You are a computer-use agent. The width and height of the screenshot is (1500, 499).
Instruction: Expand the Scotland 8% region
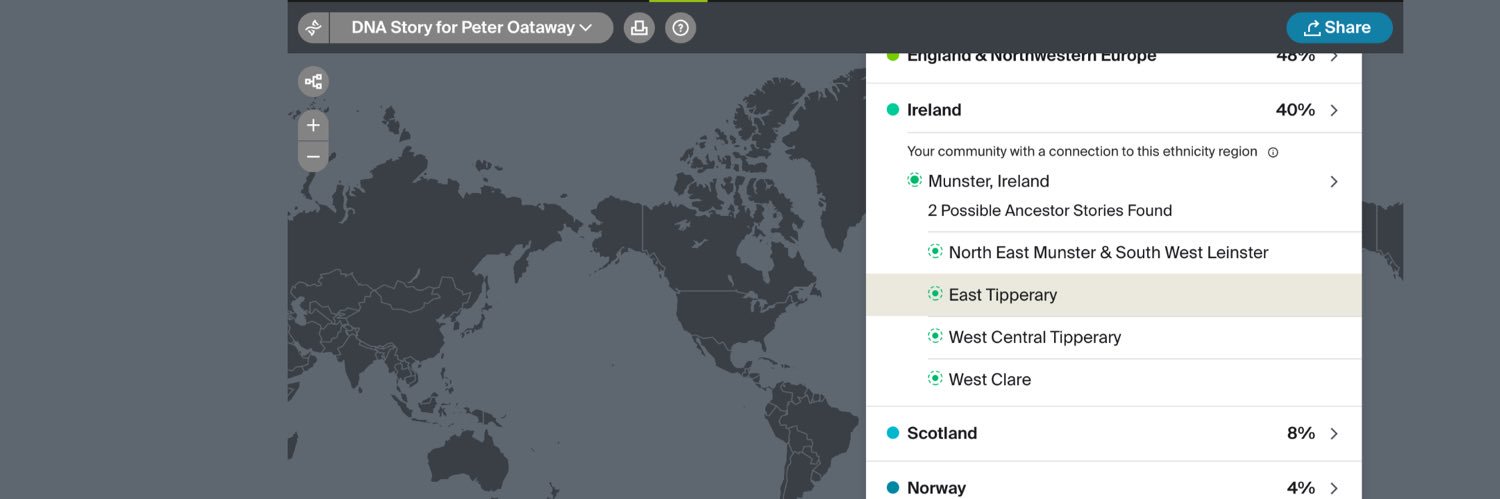click(1334, 433)
